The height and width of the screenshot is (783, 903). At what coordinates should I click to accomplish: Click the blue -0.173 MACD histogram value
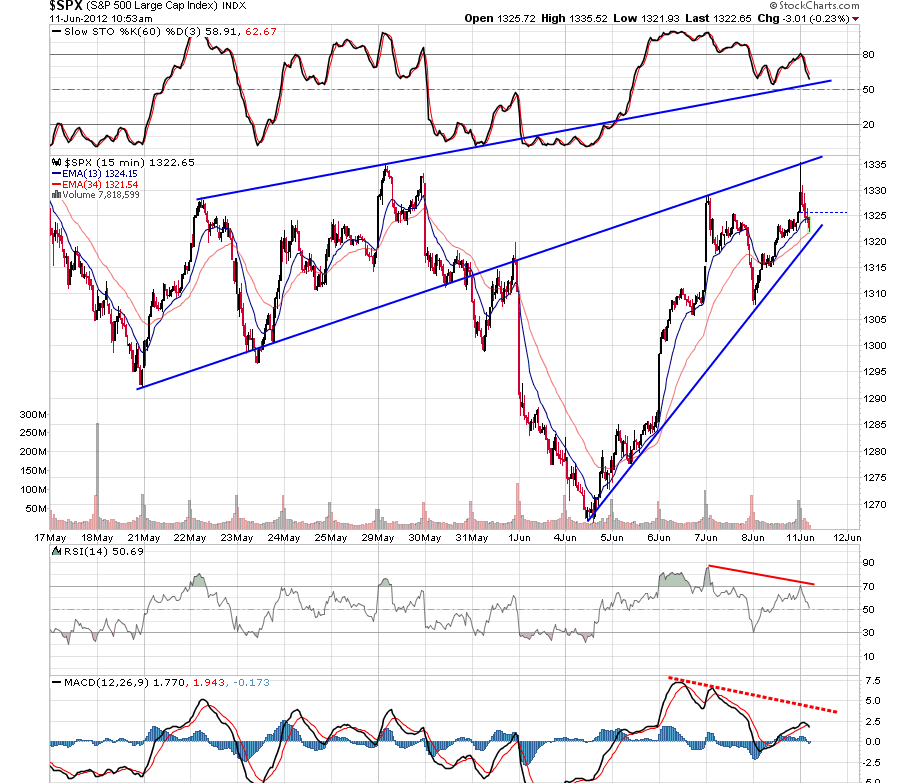click(251, 682)
